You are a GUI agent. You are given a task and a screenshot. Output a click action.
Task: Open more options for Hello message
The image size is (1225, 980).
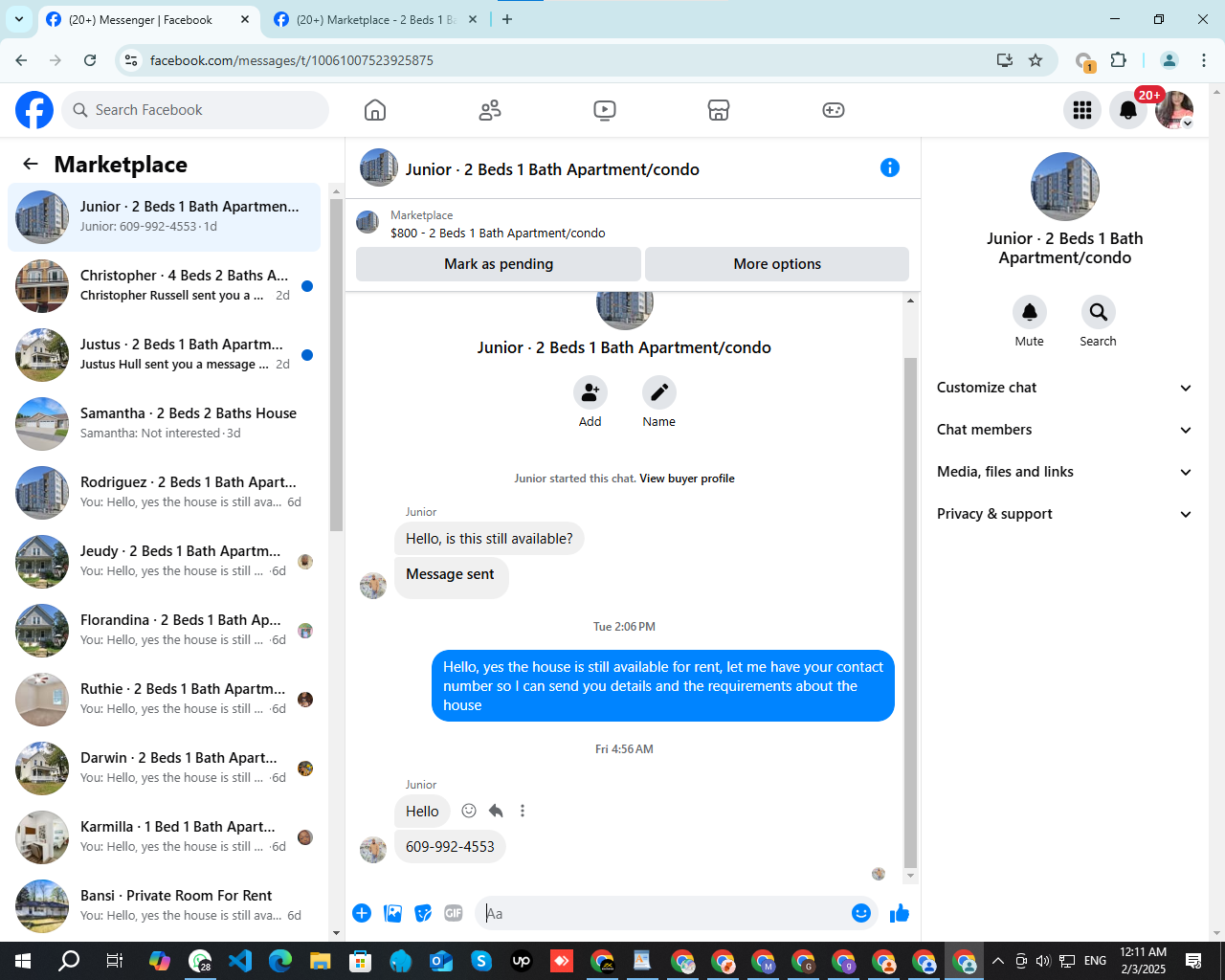[523, 811]
